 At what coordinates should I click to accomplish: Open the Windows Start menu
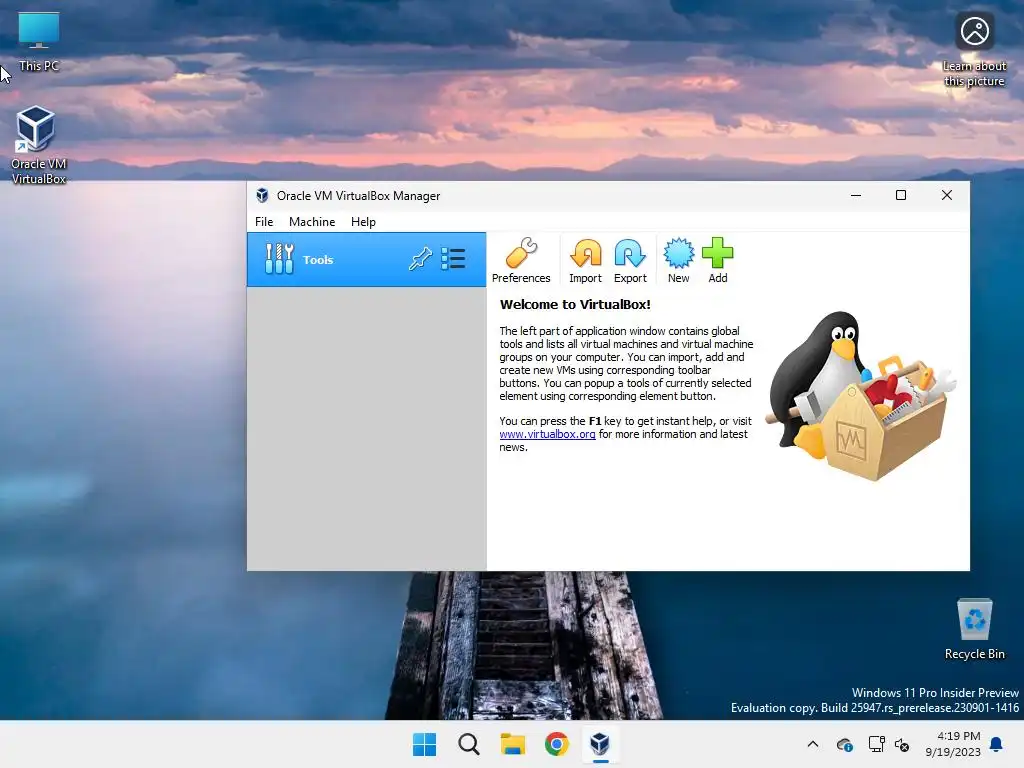[424, 744]
